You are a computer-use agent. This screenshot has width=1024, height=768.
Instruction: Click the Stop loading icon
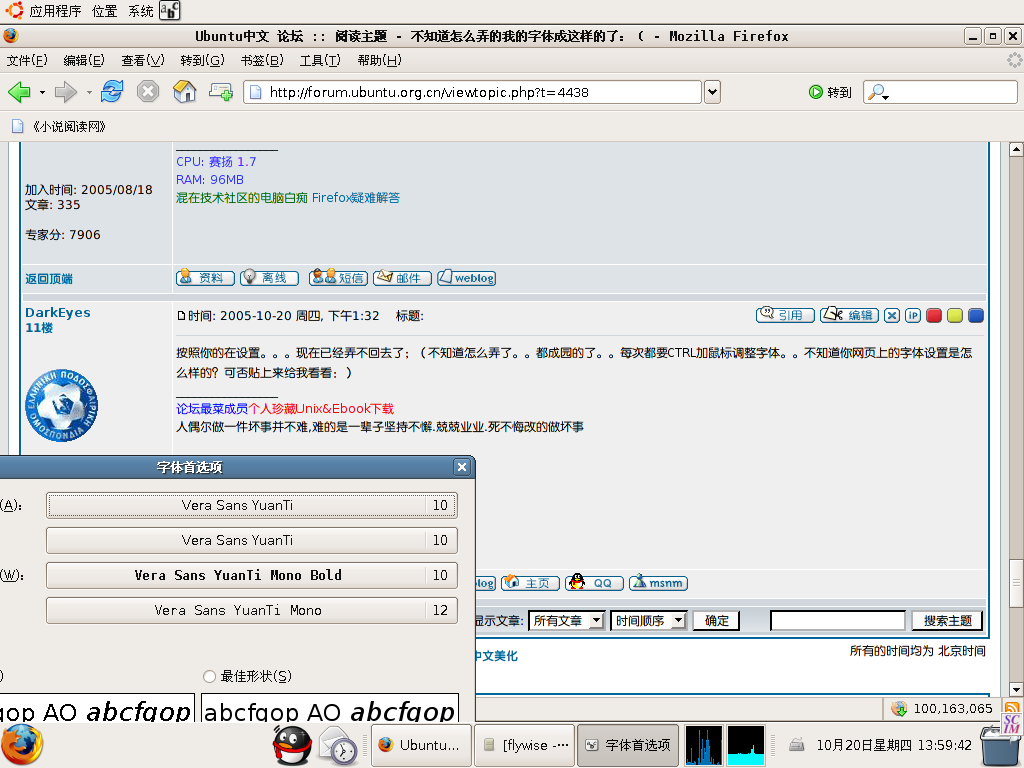click(148, 91)
